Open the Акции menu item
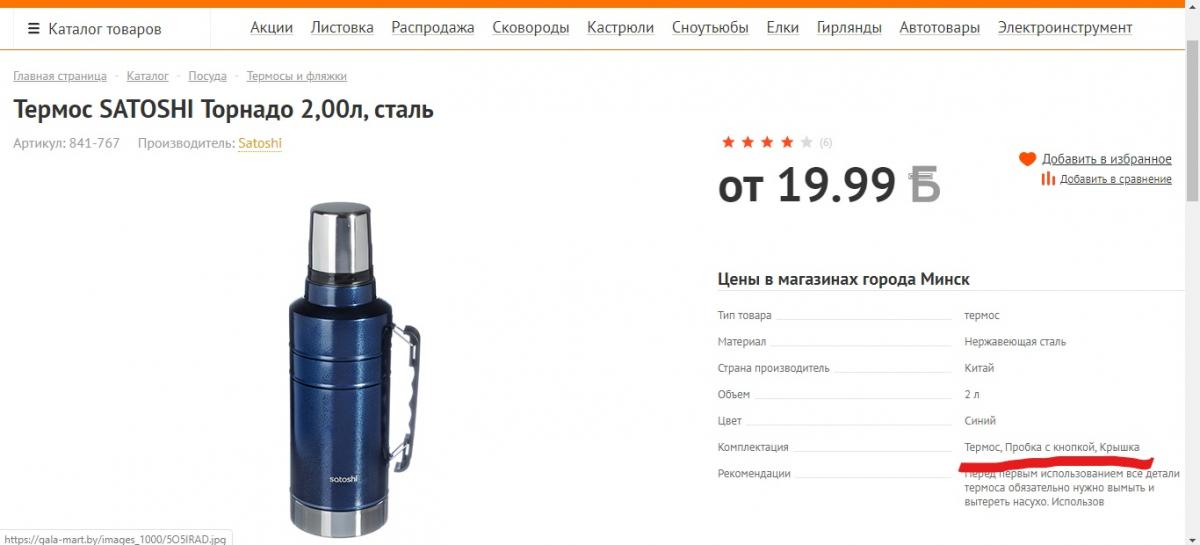The width and height of the screenshot is (1200, 545). (x=271, y=28)
